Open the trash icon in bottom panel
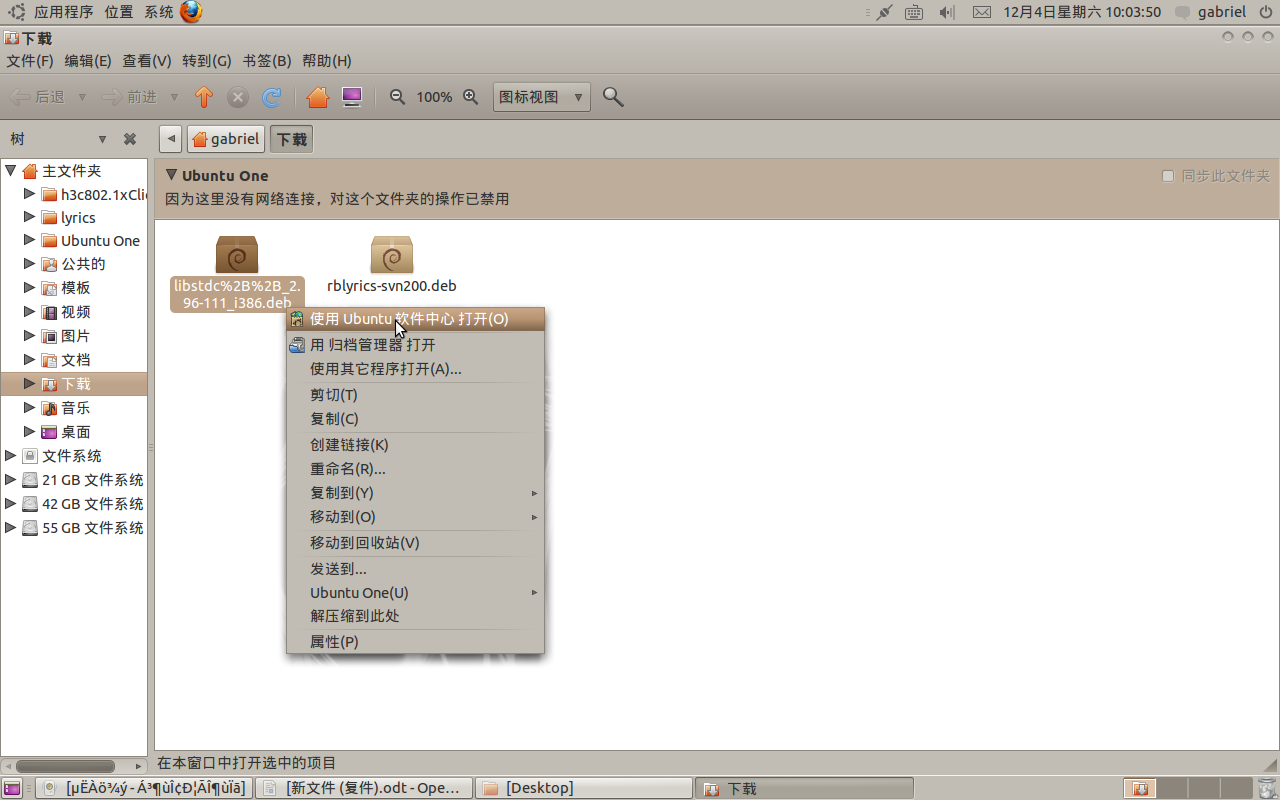The width and height of the screenshot is (1280, 800). [1266, 789]
